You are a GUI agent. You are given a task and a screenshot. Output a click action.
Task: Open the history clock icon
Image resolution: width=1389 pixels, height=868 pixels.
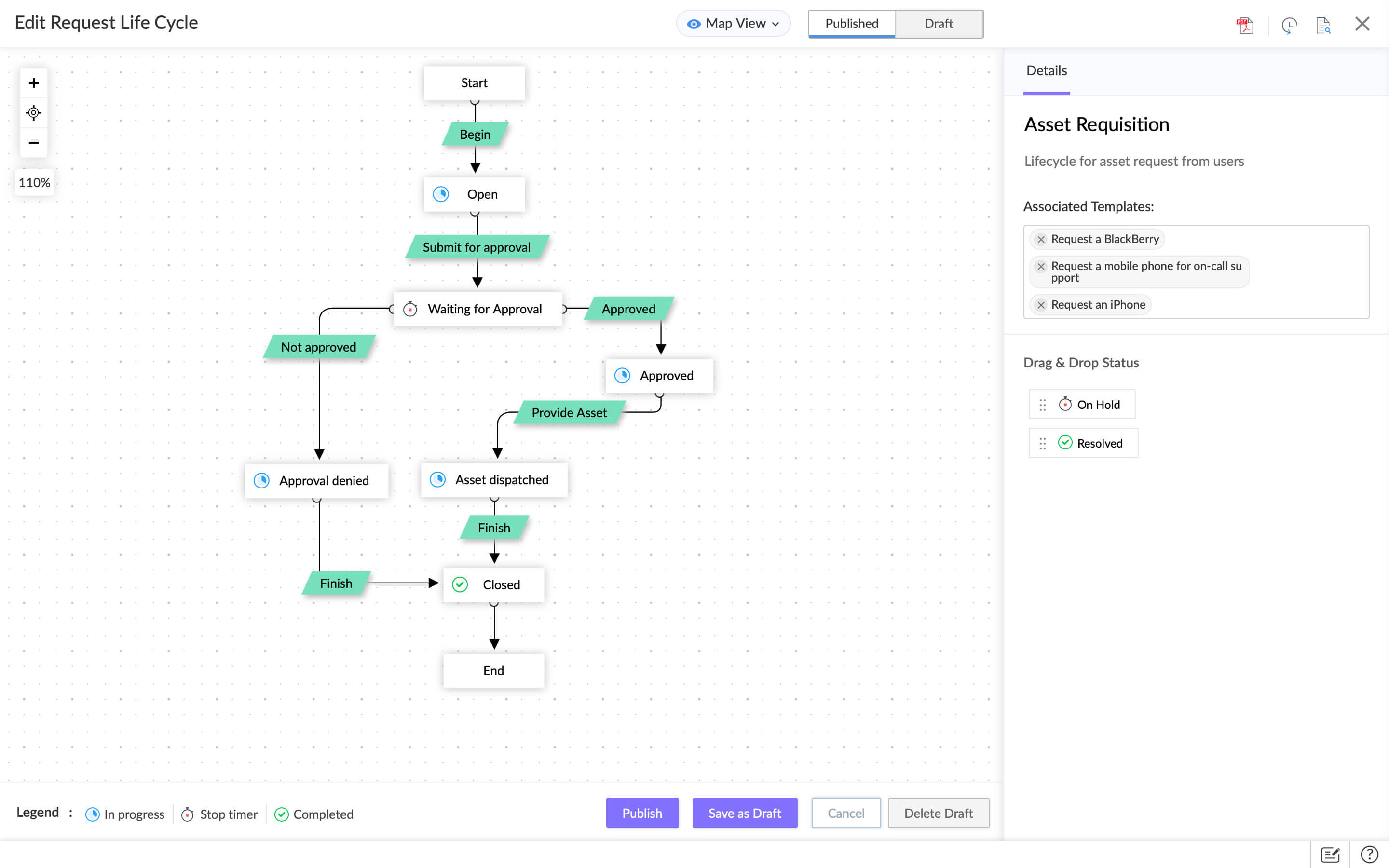point(1289,25)
